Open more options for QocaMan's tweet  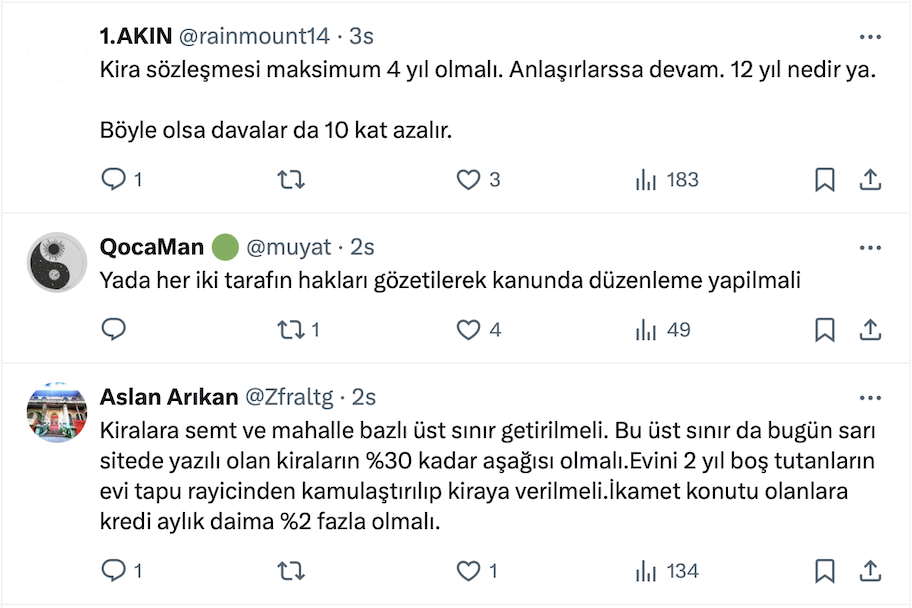(871, 246)
